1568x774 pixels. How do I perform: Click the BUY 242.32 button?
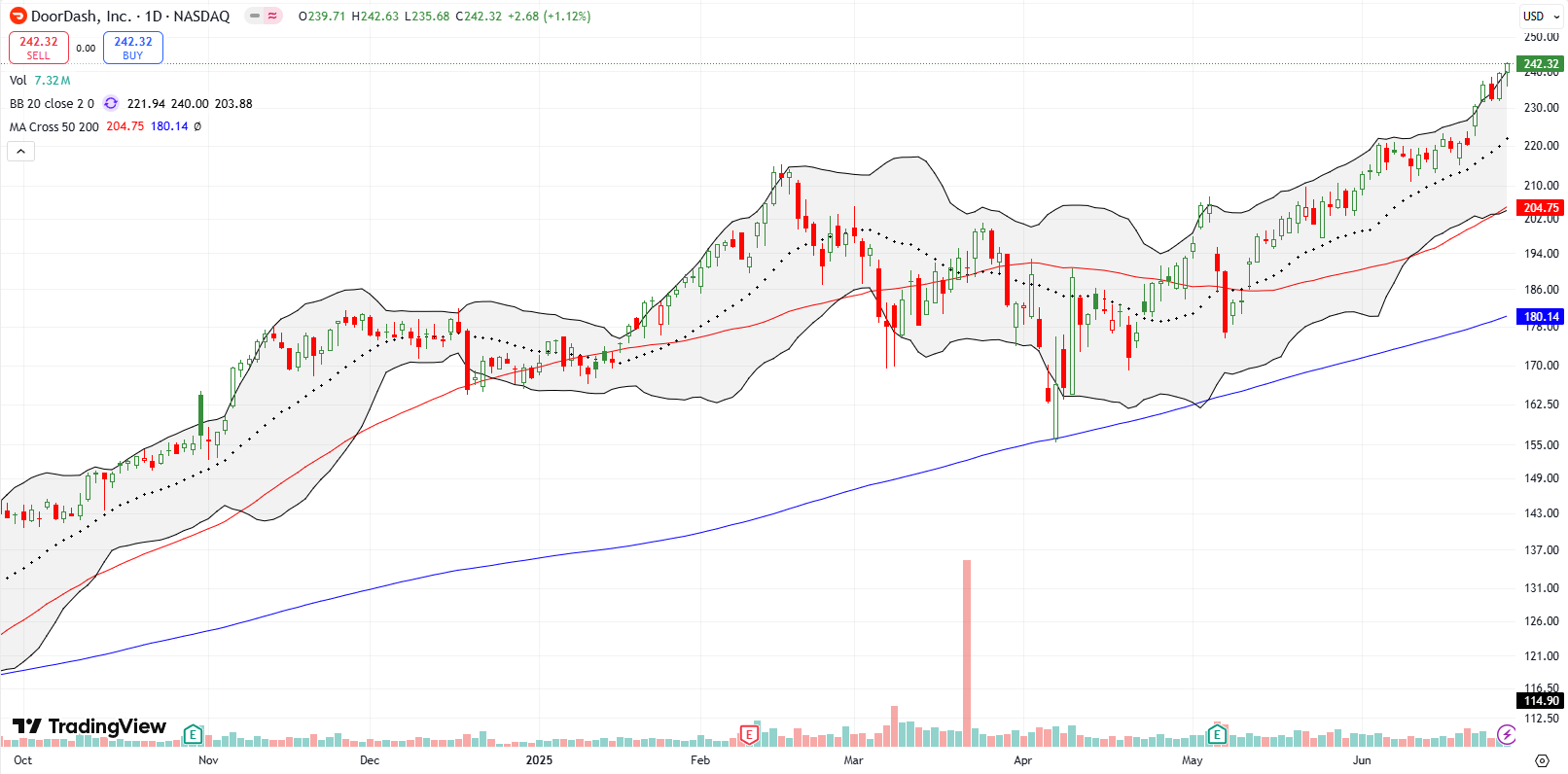click(x=133, y=48)
